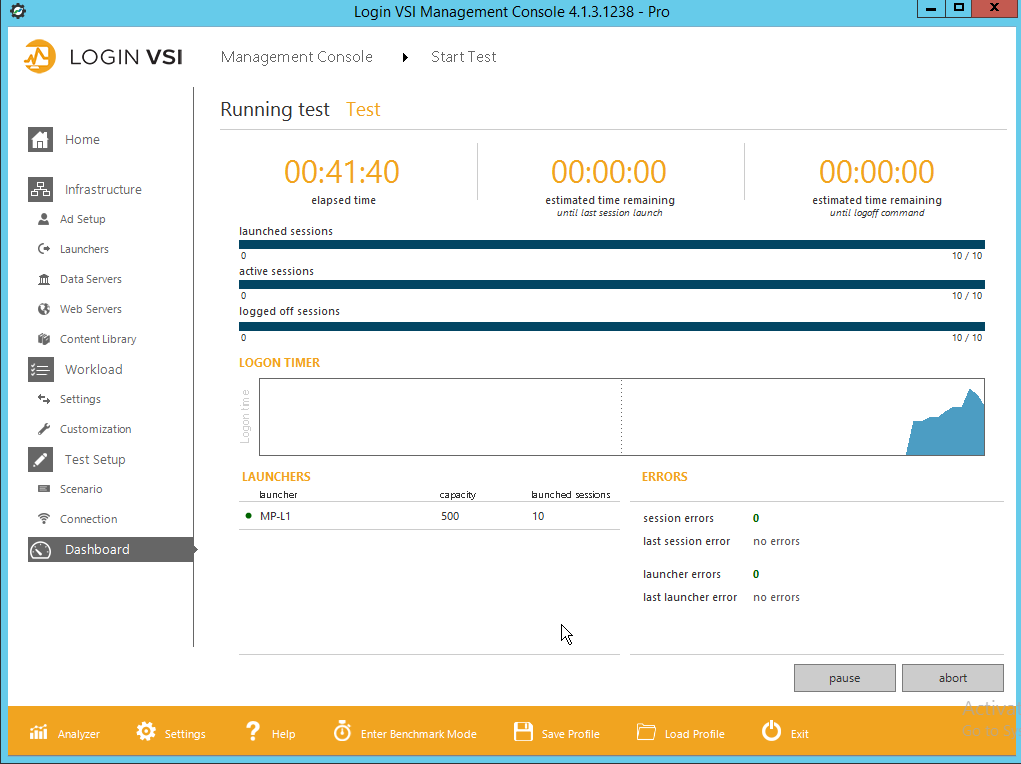Open the Infrastructure section

(x=103, y=190)
